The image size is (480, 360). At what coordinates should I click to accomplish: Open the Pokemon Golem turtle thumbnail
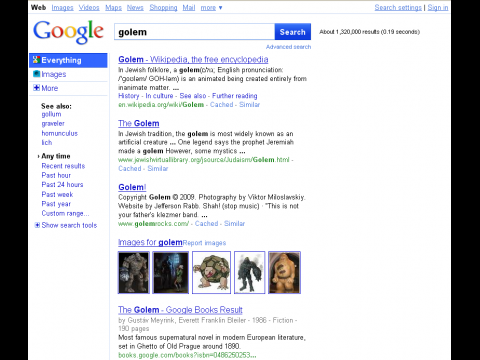click(211, 273)
